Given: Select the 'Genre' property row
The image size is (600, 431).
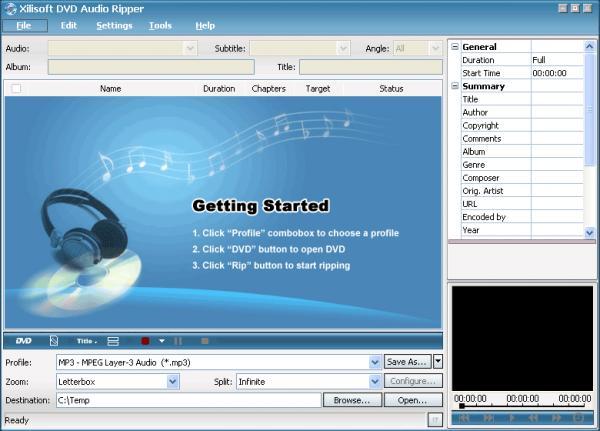Looking at the screenshot, I should 523,165.
